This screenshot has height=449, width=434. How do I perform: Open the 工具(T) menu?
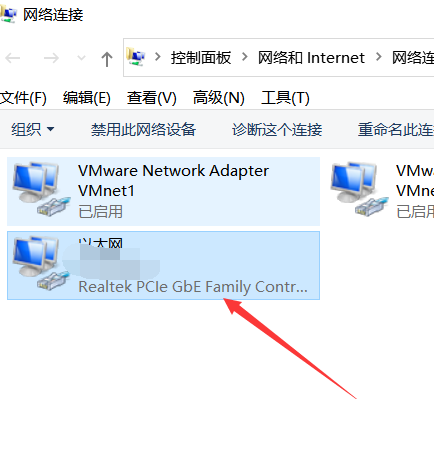pyautogui.click(x=285, y=98)
